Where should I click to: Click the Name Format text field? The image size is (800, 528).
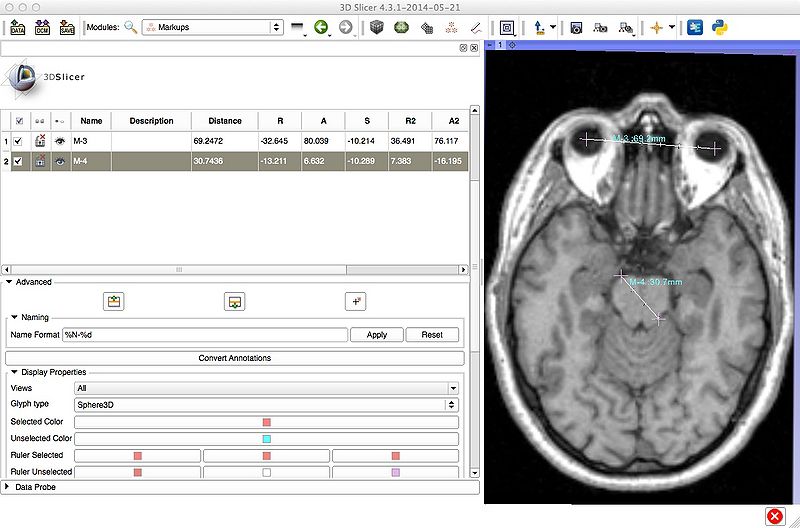[205, 335]
